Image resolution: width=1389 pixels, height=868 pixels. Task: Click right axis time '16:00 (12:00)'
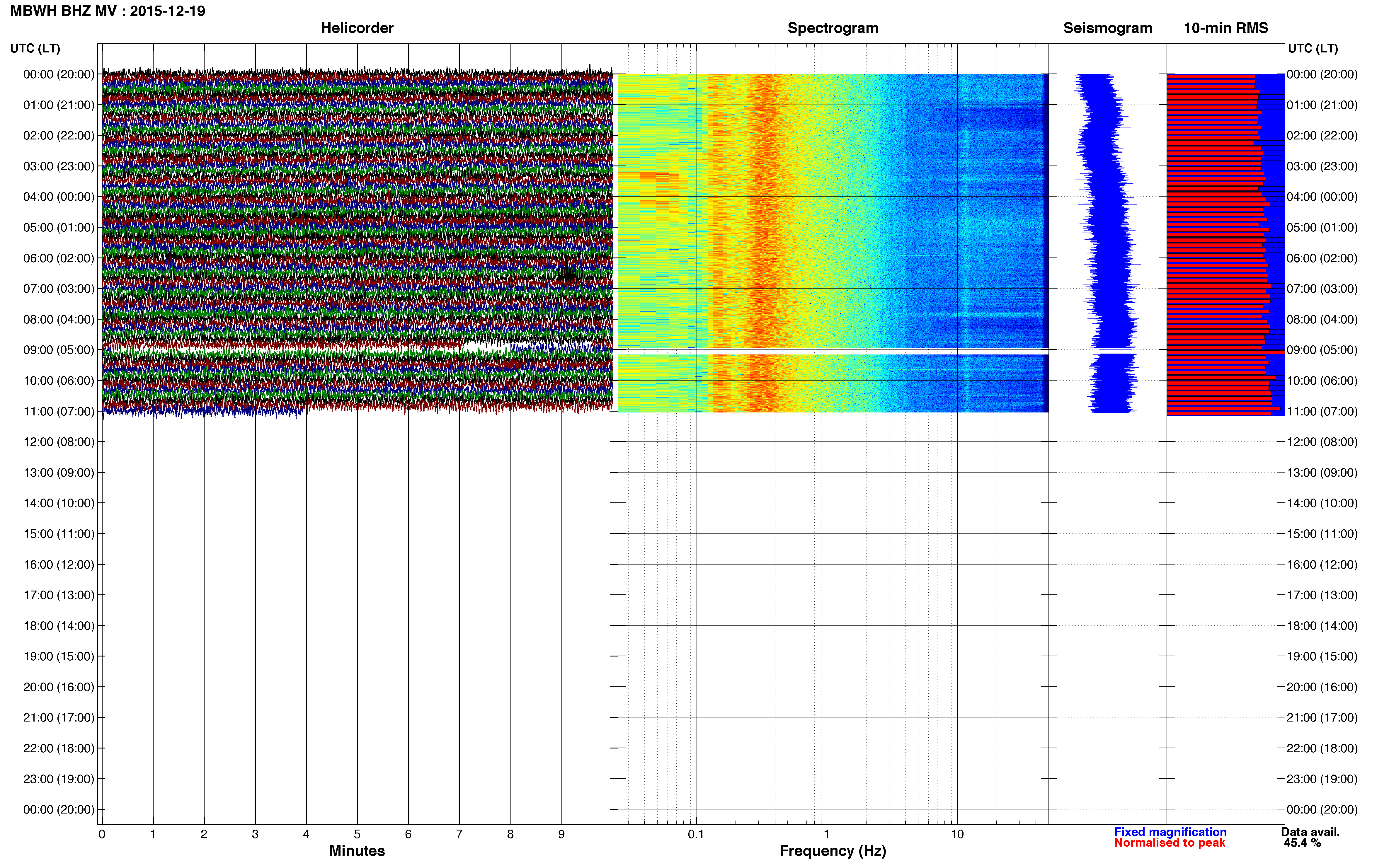[x=1322, y=564]
